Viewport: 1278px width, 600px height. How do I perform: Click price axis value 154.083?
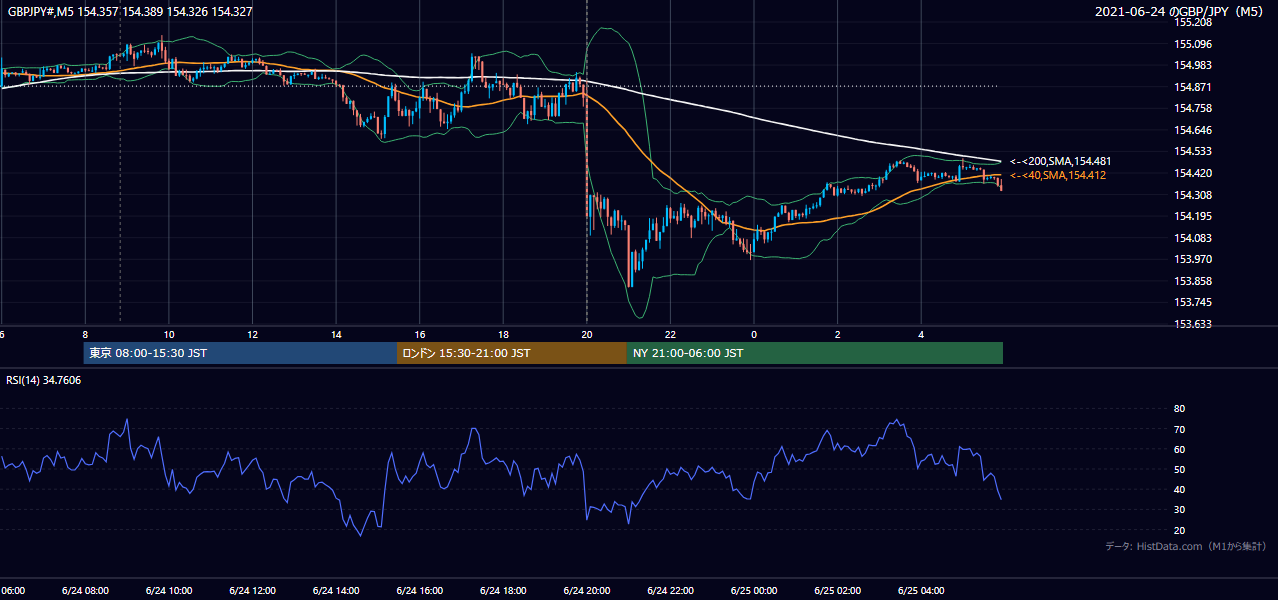[1193, 238]
